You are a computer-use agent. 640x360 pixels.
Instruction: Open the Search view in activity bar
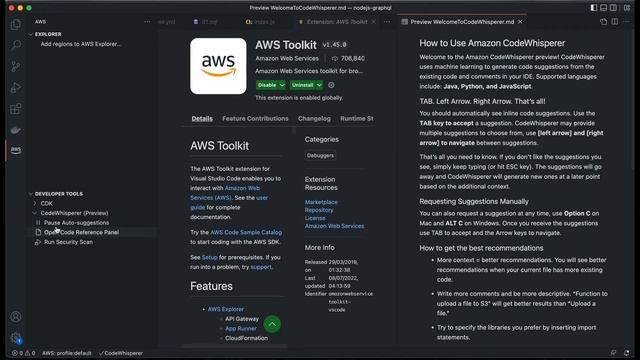coord(16,45)
